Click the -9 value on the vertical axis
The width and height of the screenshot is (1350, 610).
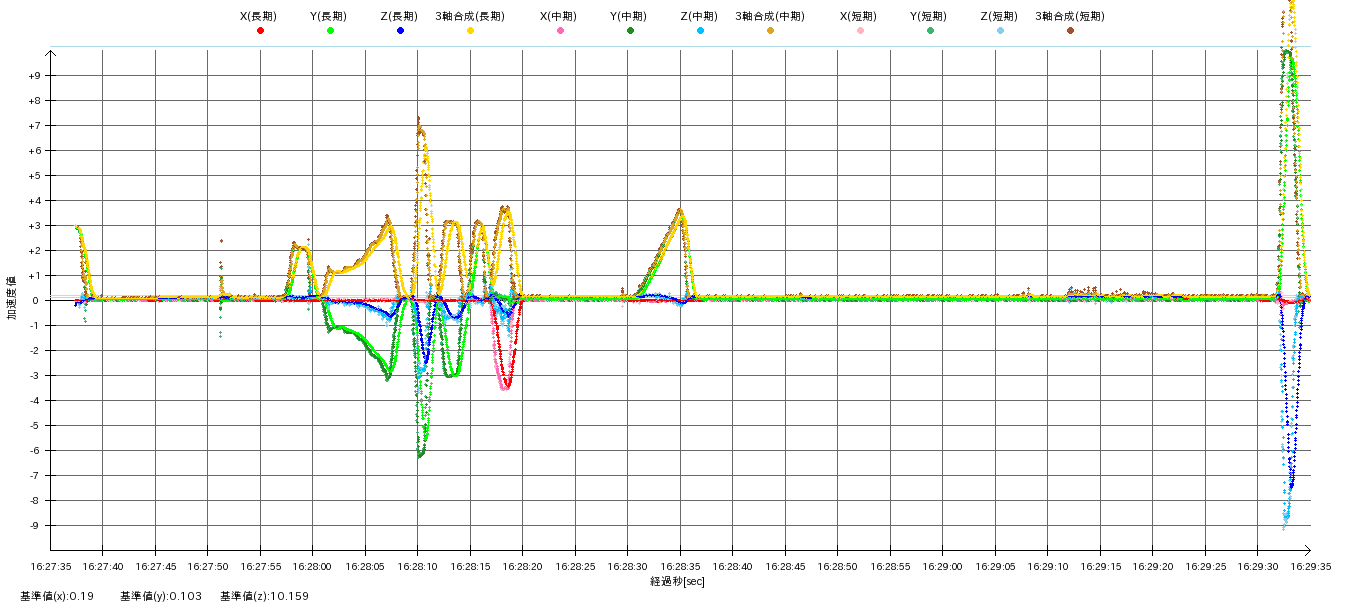34,526
